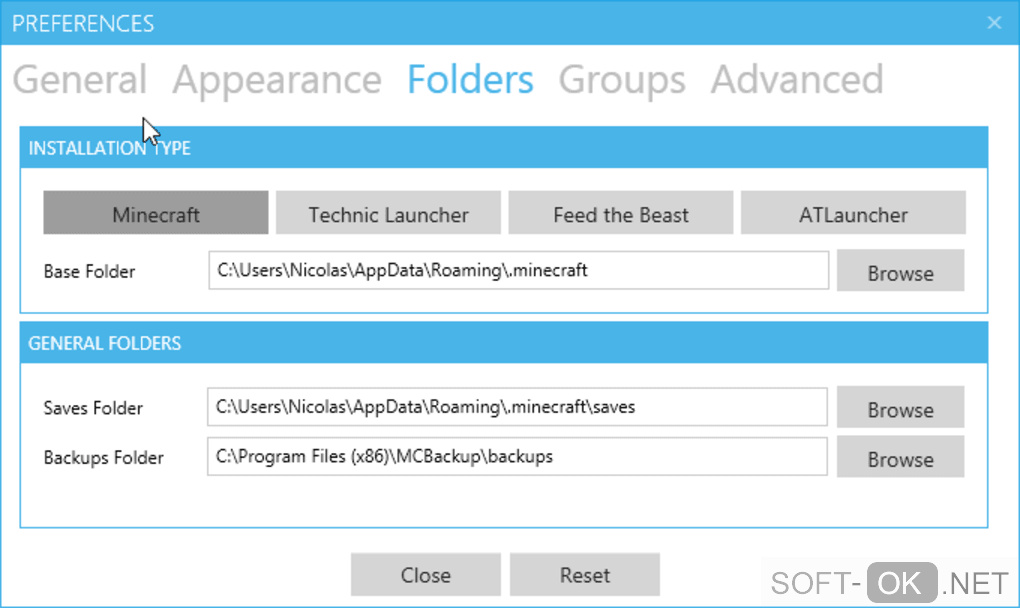Switch to the General tab
Image resolution: width=1020 pixels, height=608 pixels.
pos(80,80)
